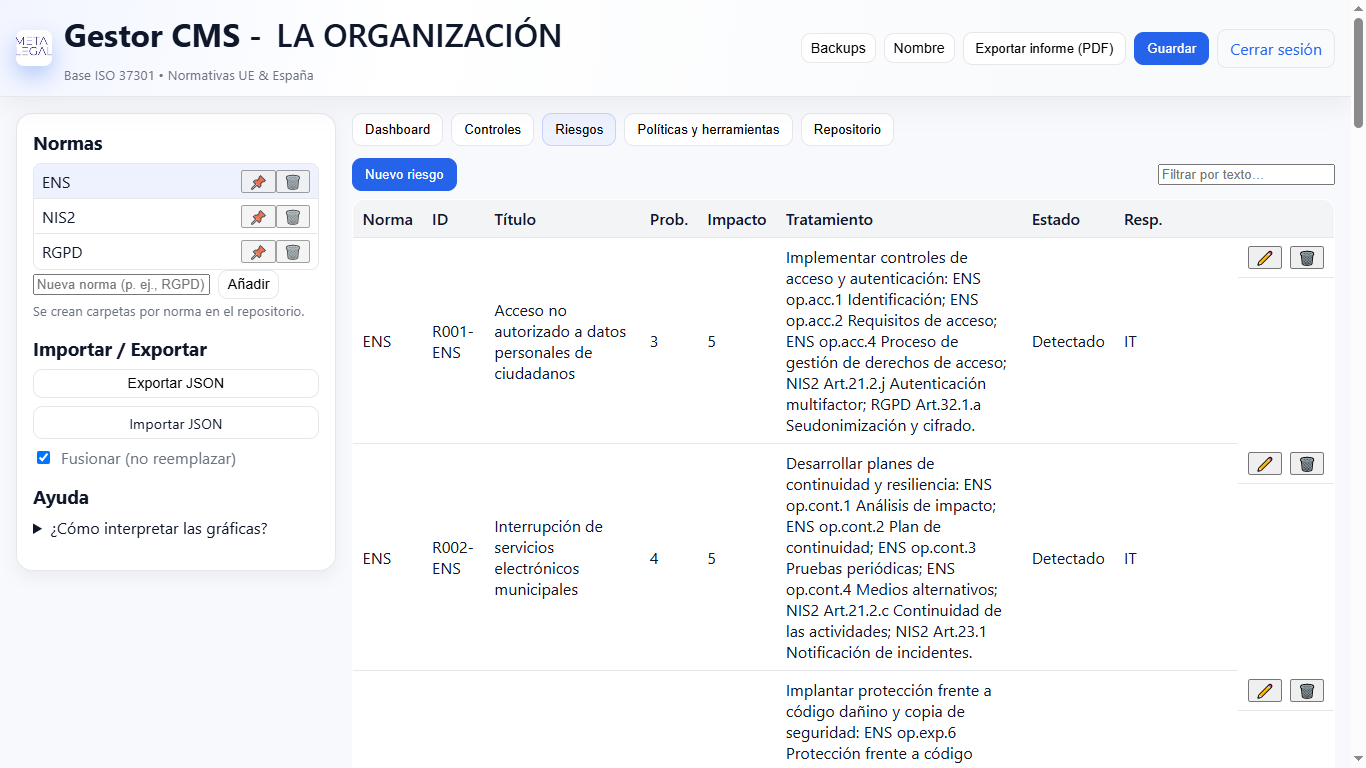Edit risk R002-ENS with pencil icon
The height and width of the screenshot is (768, 1366).
pos(1265,464)
